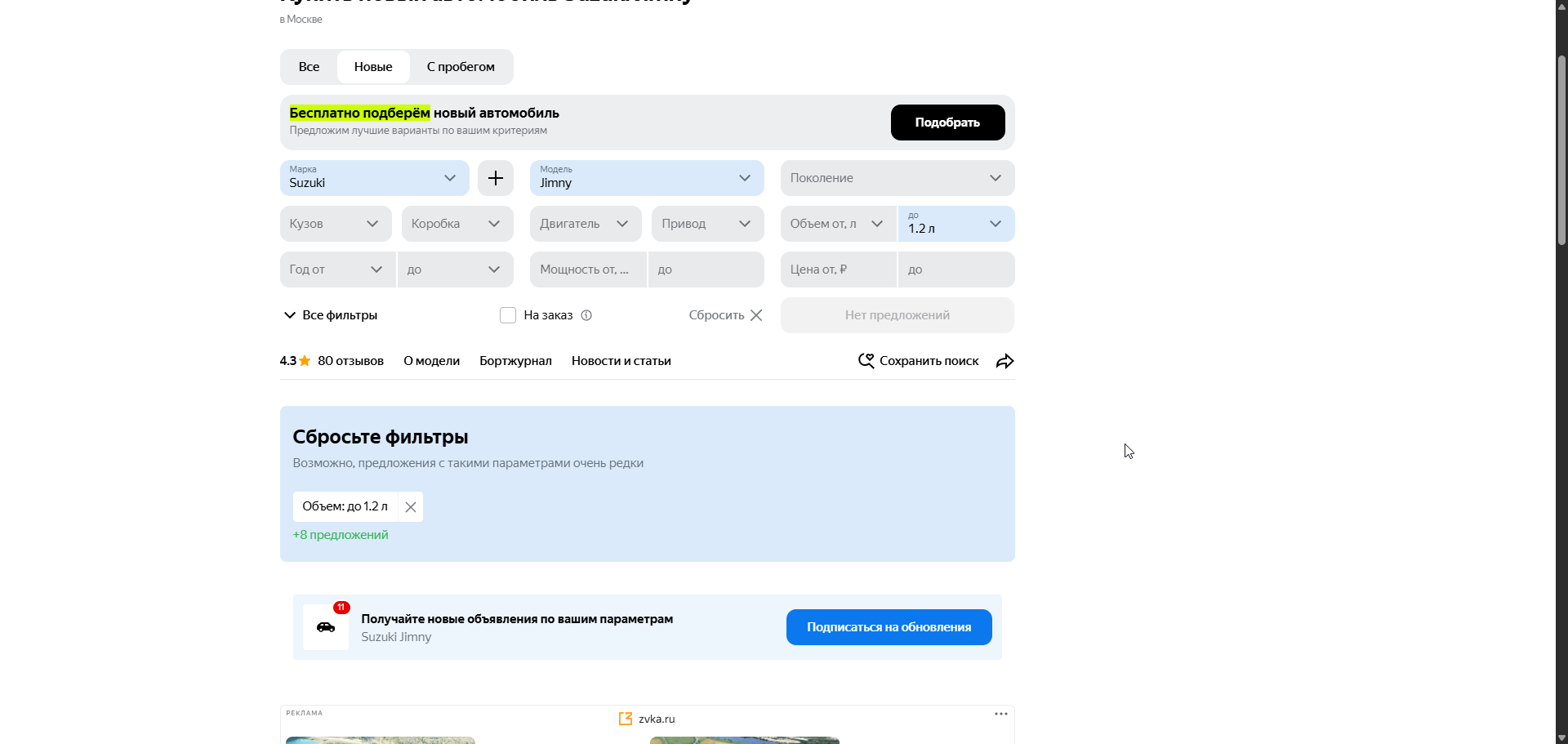Click the в Москве location text
The height and width of the screenshot is (744, 1568).
(301, 19)
